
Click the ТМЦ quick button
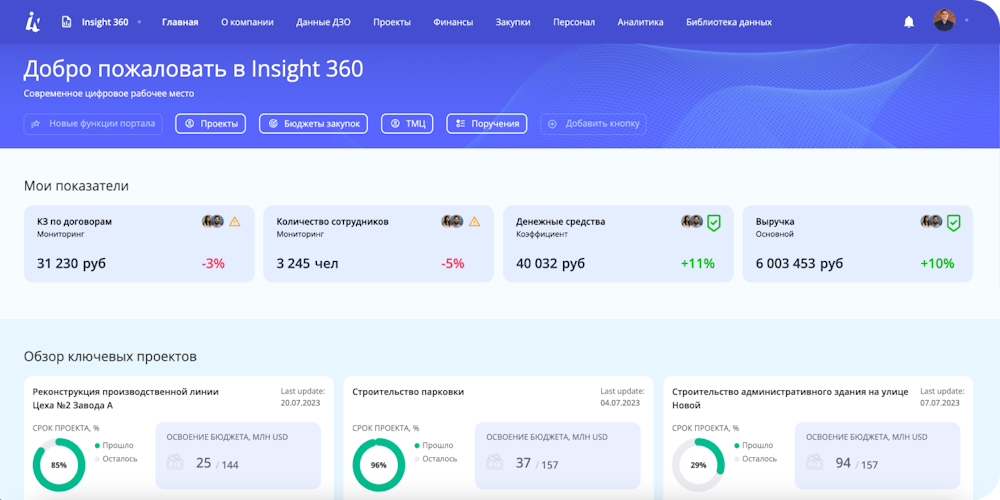click(x=407, y=124)
